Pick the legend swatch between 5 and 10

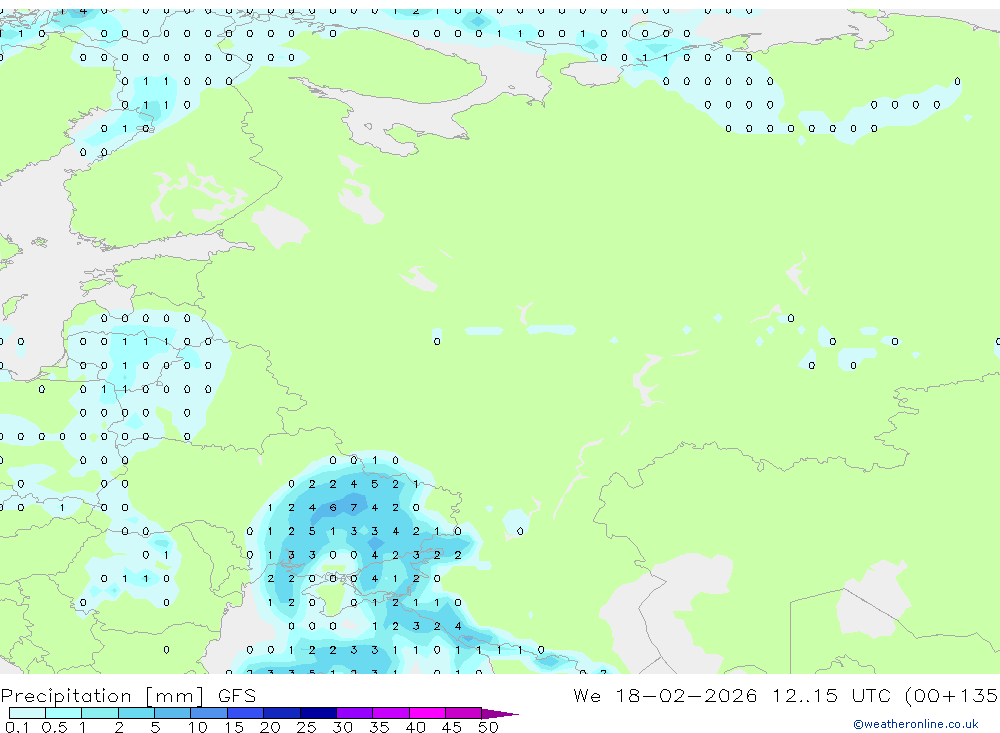(x=173, y=713)
